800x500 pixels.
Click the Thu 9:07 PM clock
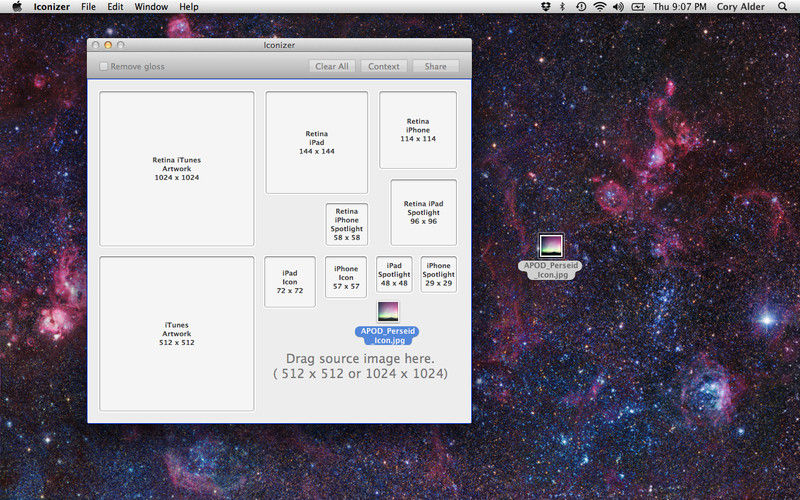(x=680, y=7)
